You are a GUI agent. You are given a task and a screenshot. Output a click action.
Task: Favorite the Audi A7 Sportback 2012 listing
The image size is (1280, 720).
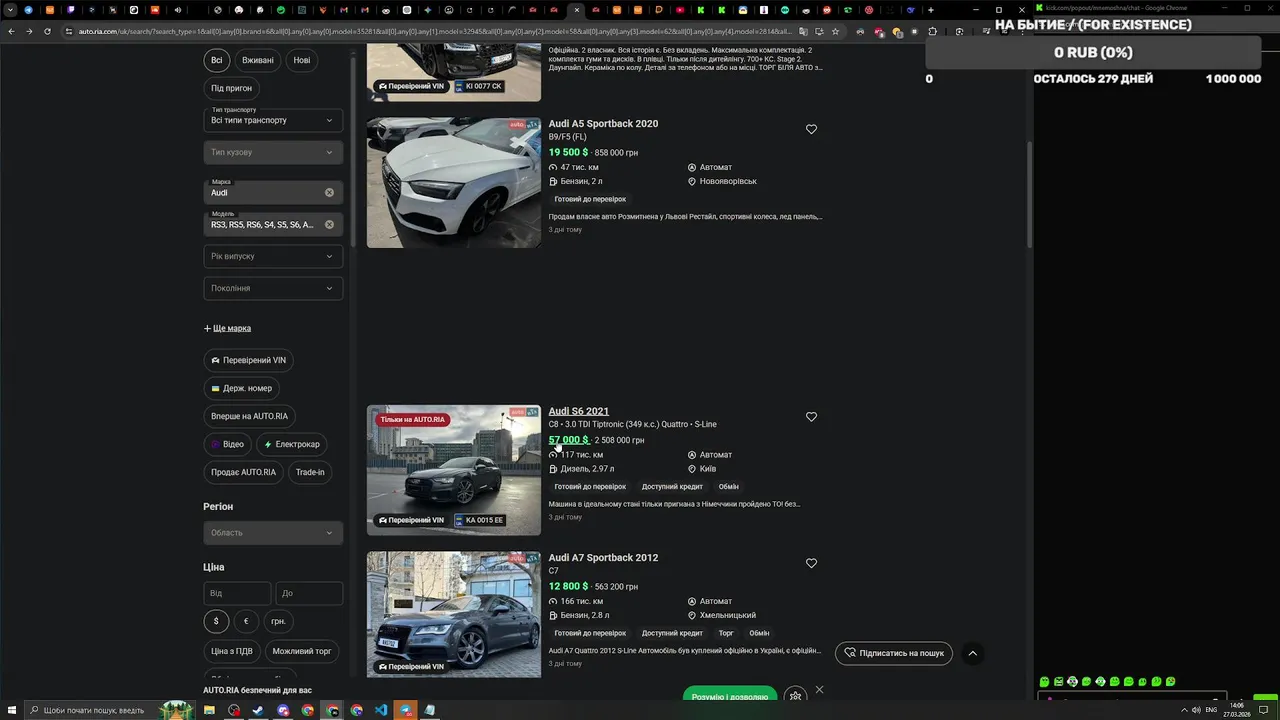[811, 563]
